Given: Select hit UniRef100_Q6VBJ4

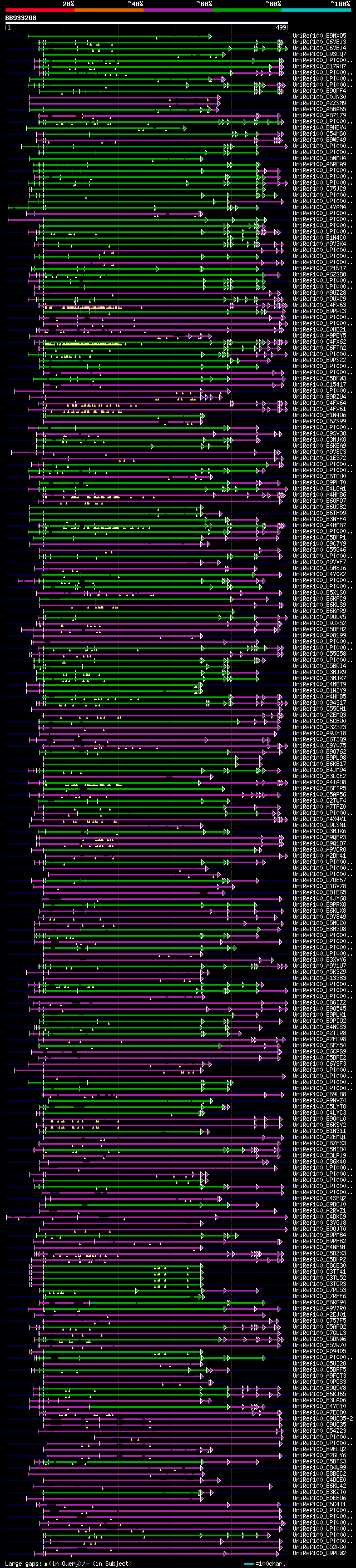Looking at the screenshot, I should pyautogui.click(x=319, y=48).
